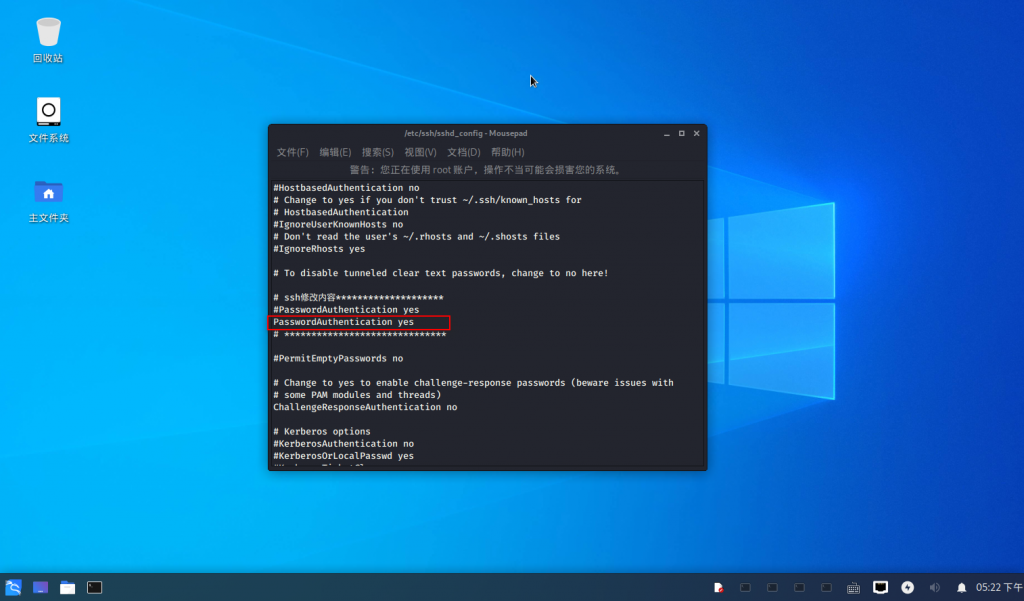This screenshot has height=601, width=1024.
Task: Open the 搜索(S) menu in Mousepad
Action: coord(377,152)
